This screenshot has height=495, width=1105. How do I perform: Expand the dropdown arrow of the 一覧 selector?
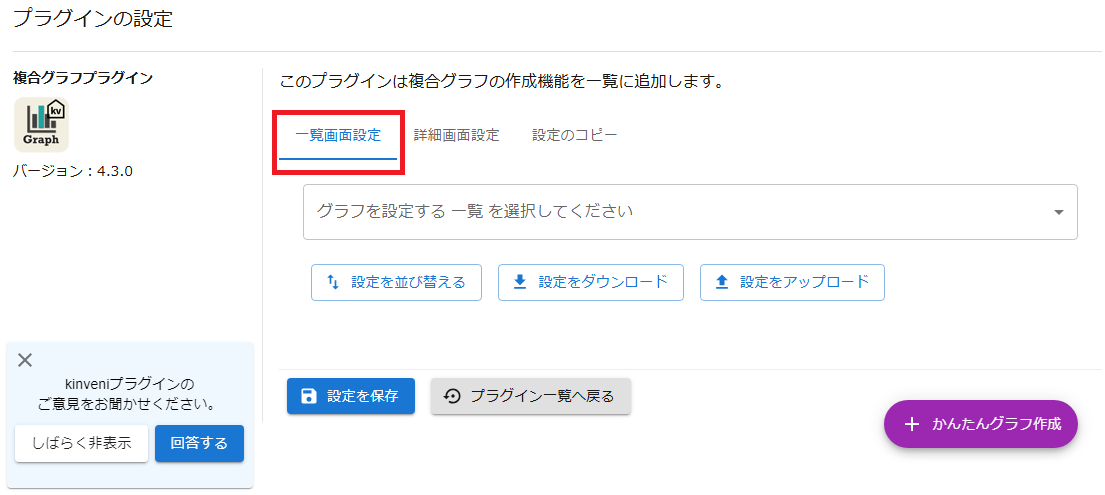pos(1058,212)
